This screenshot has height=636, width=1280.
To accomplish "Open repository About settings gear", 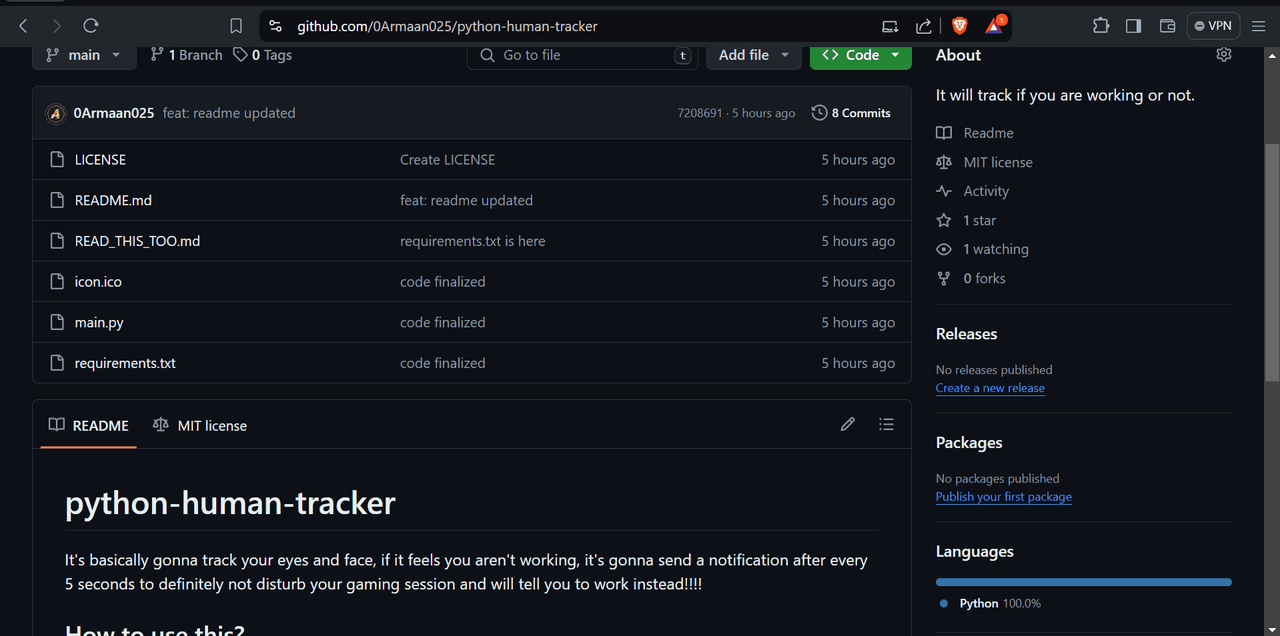I will 1223,55.
